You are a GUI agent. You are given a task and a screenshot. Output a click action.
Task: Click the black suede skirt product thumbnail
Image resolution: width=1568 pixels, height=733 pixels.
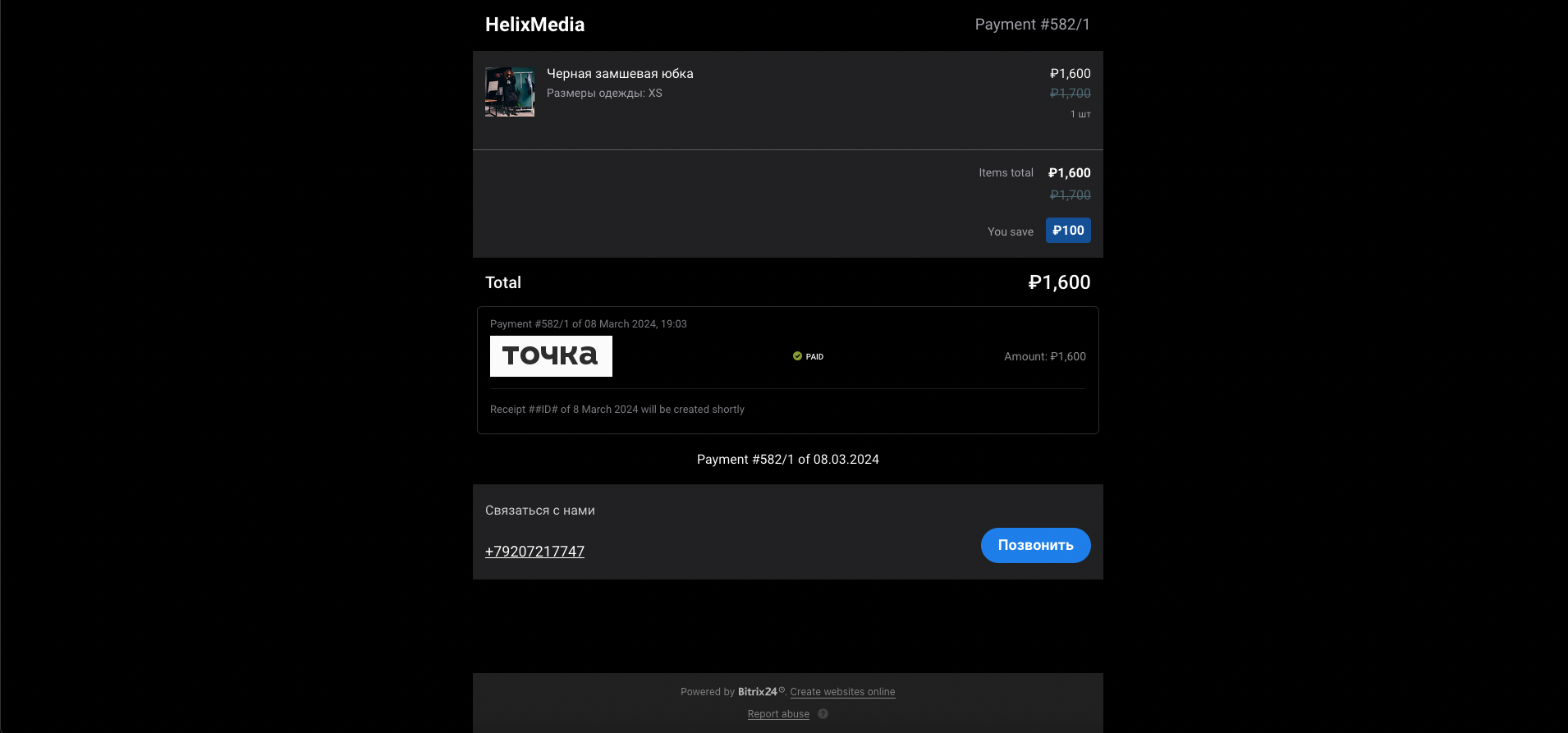point(510,92)
